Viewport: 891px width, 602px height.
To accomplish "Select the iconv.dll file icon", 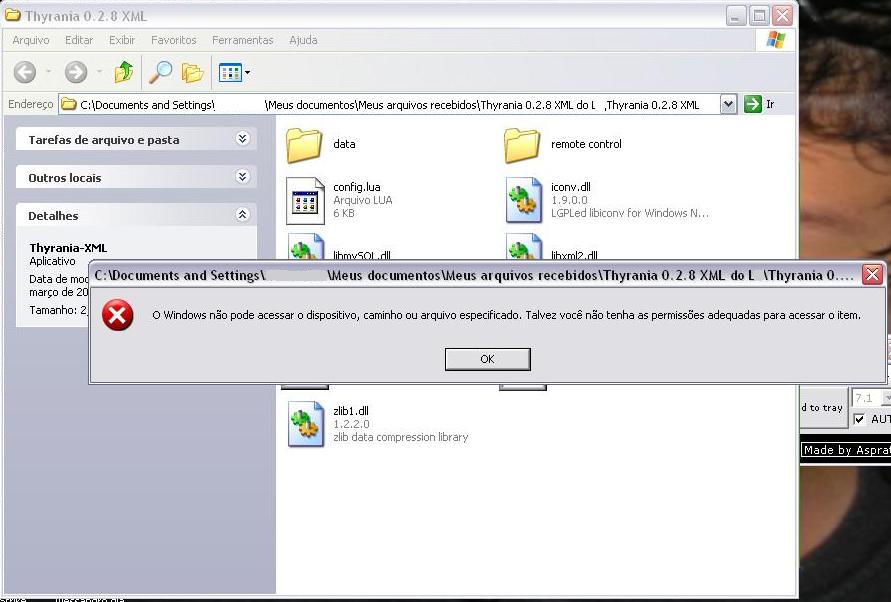I will point(523,200).
